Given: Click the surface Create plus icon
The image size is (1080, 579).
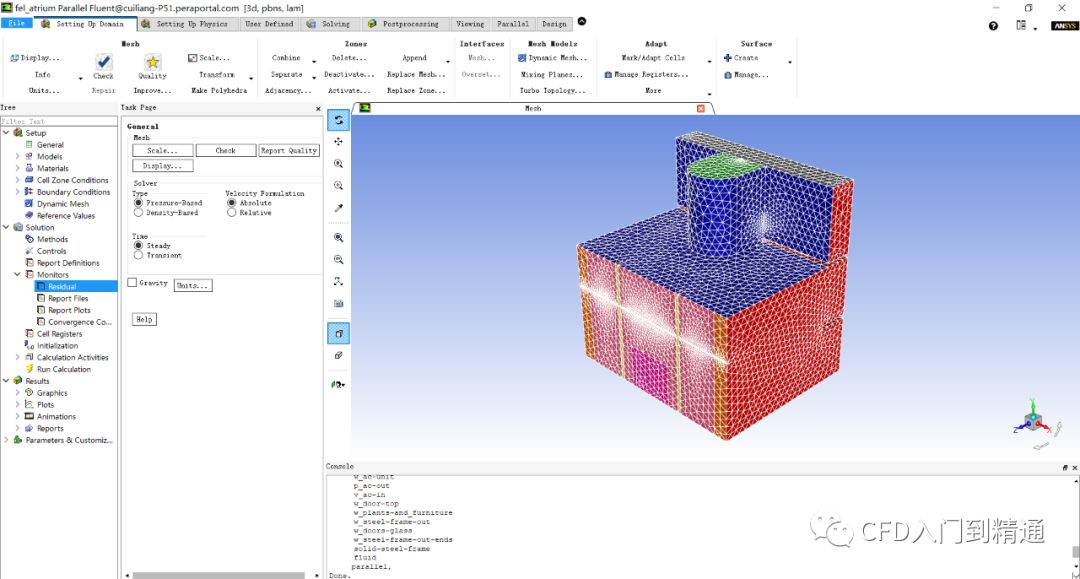Looking at the screenshot, I should click(727, 58).
